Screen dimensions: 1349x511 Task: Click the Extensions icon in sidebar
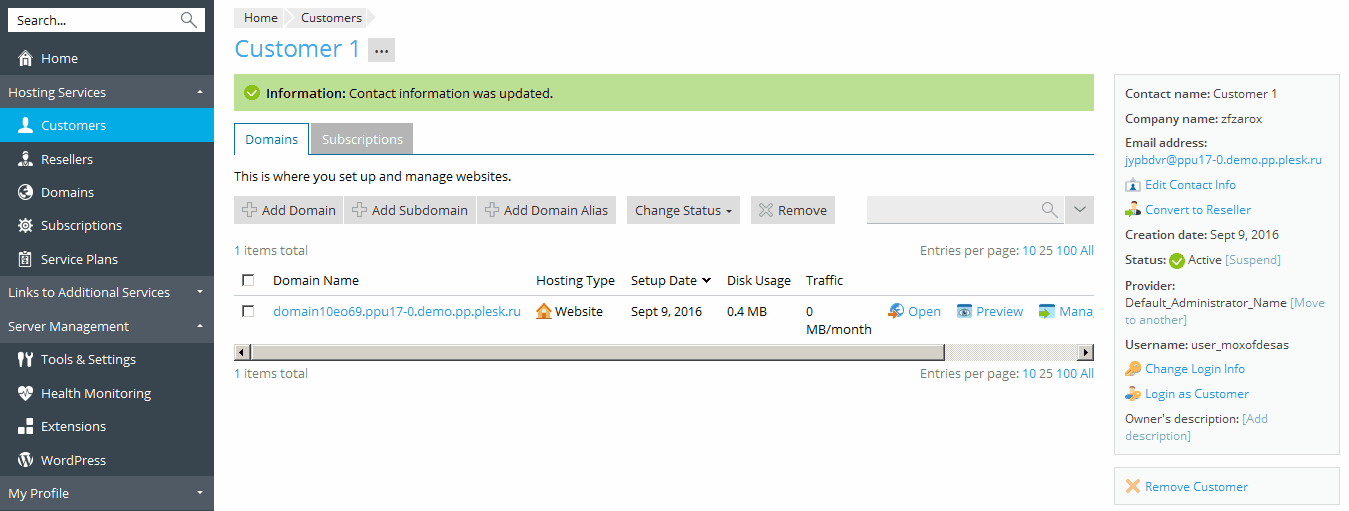pos(25,427)
